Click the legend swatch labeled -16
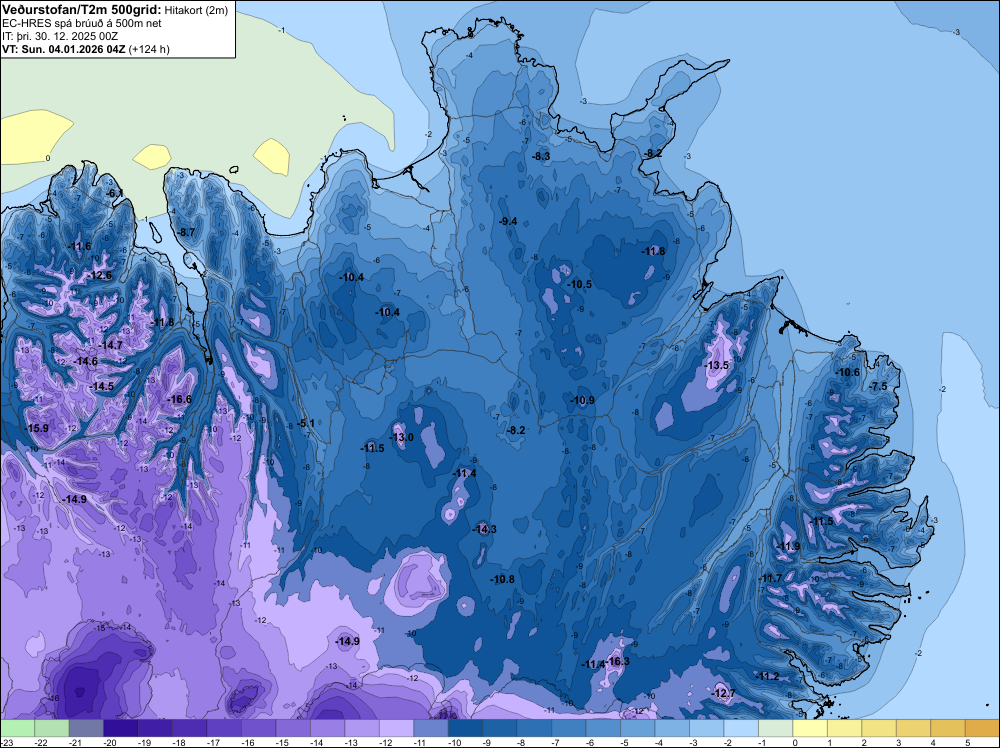 258,728
